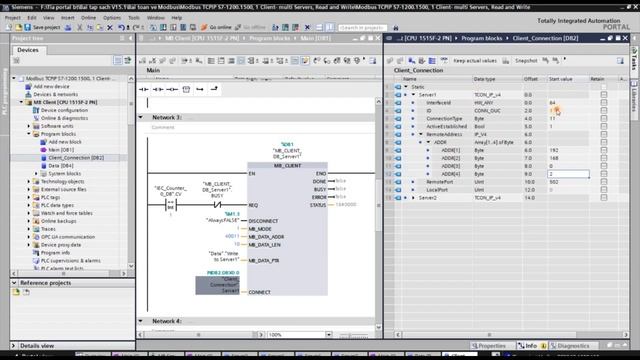This screenshot has height=360, width=640.
Task: Open the Edit menu
Action: coord(32,18)
